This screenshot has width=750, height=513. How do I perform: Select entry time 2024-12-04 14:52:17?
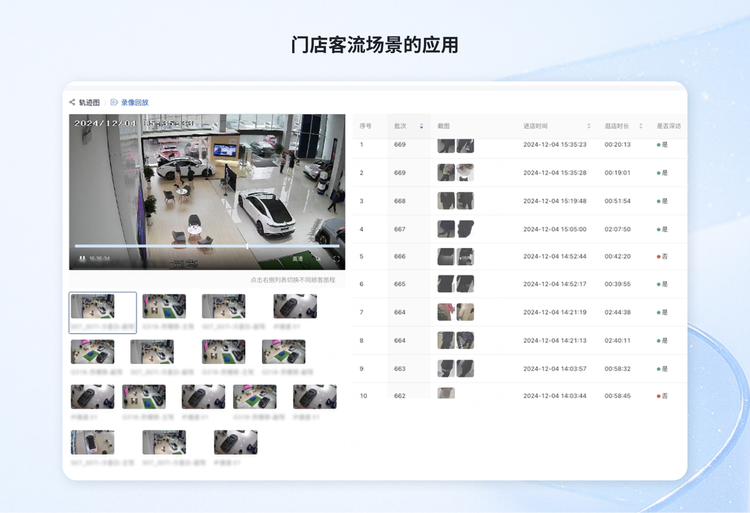click(x=554, y=284)
